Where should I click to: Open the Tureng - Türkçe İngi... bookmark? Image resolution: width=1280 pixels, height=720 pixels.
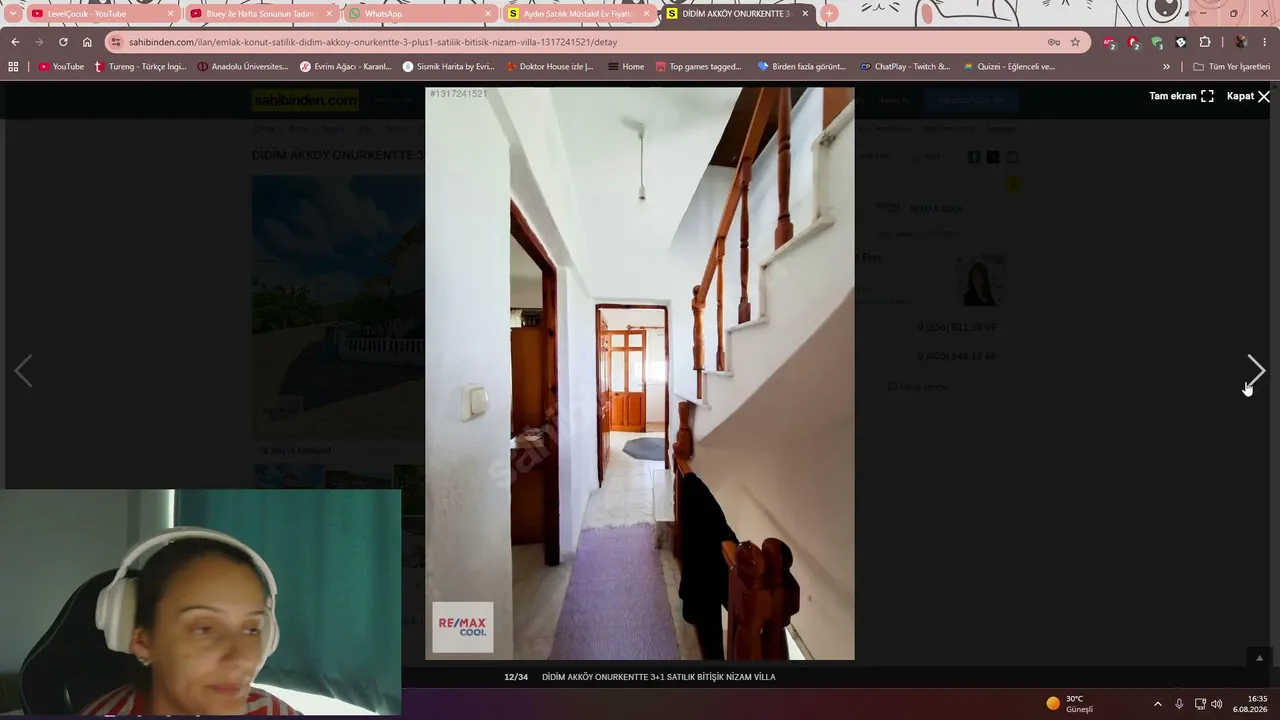[x=140, y=67]
